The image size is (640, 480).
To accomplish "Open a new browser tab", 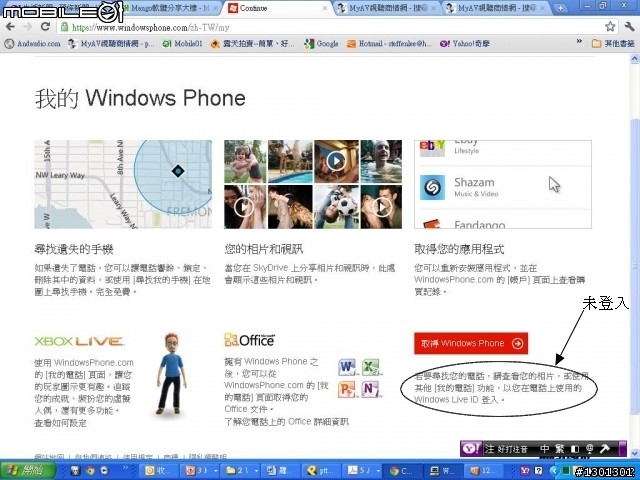I will (560, 8).
